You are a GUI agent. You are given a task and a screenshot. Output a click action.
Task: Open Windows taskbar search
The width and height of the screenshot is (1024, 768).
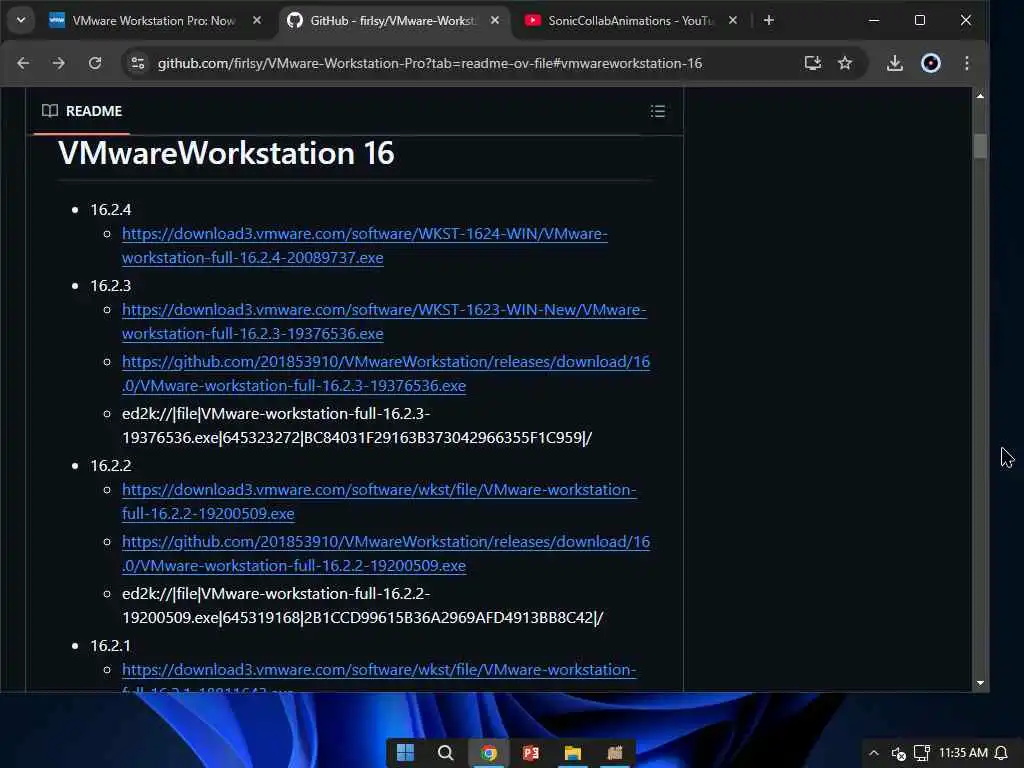coord(445,753)
